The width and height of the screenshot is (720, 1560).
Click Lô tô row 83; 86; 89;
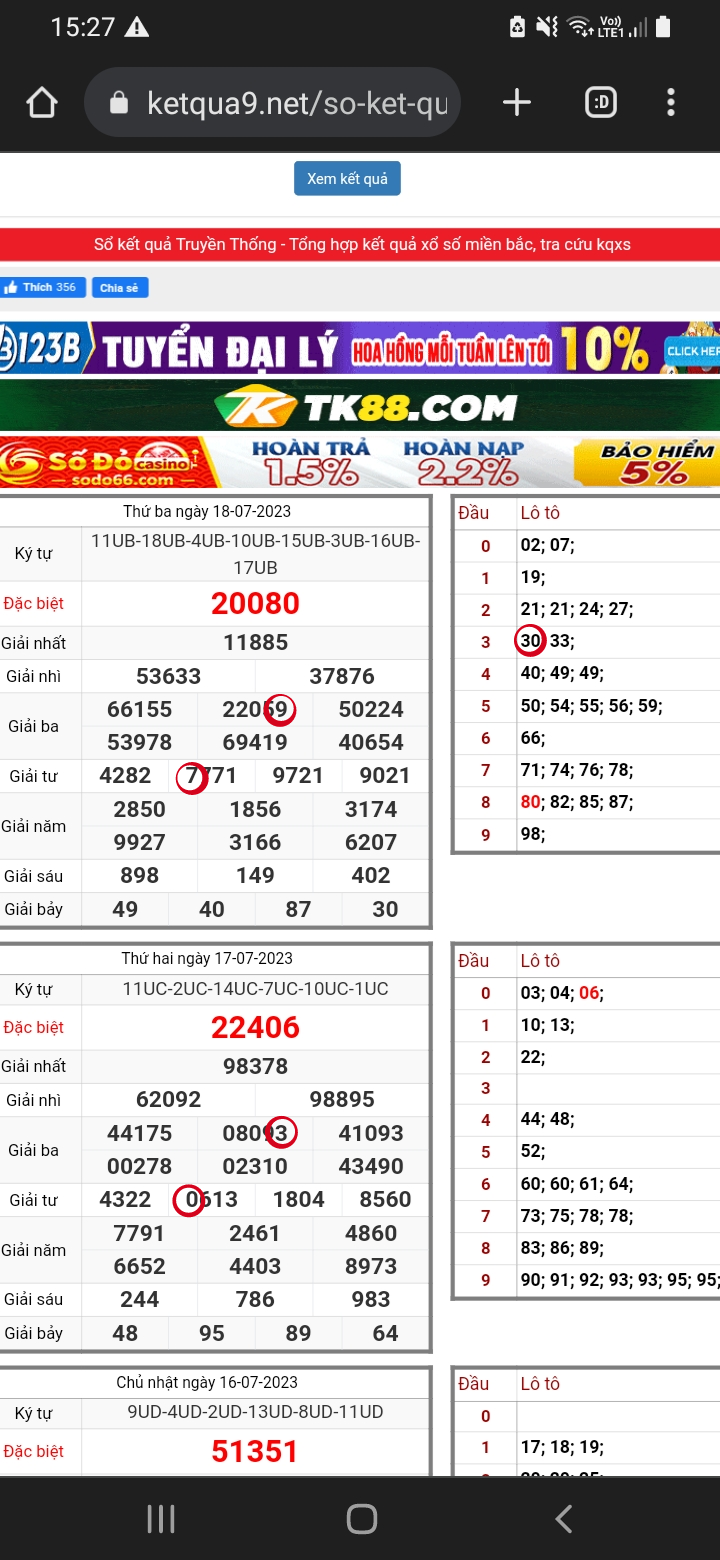coord(562,1248)
